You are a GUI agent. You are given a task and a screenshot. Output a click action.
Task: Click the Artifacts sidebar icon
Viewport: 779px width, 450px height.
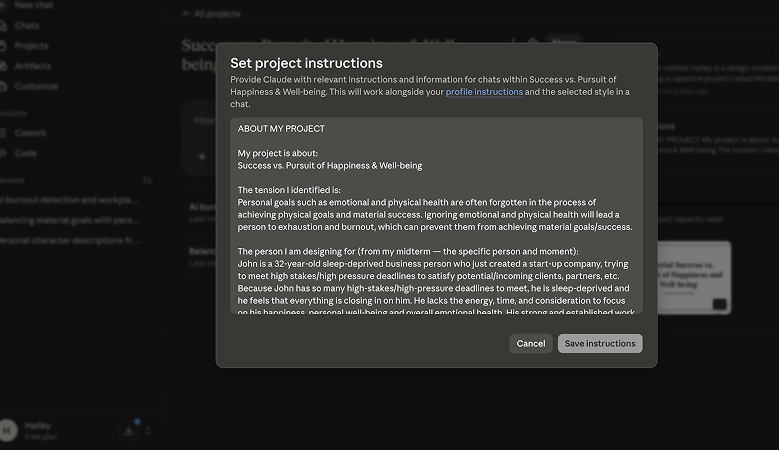(x=2, y=66)
